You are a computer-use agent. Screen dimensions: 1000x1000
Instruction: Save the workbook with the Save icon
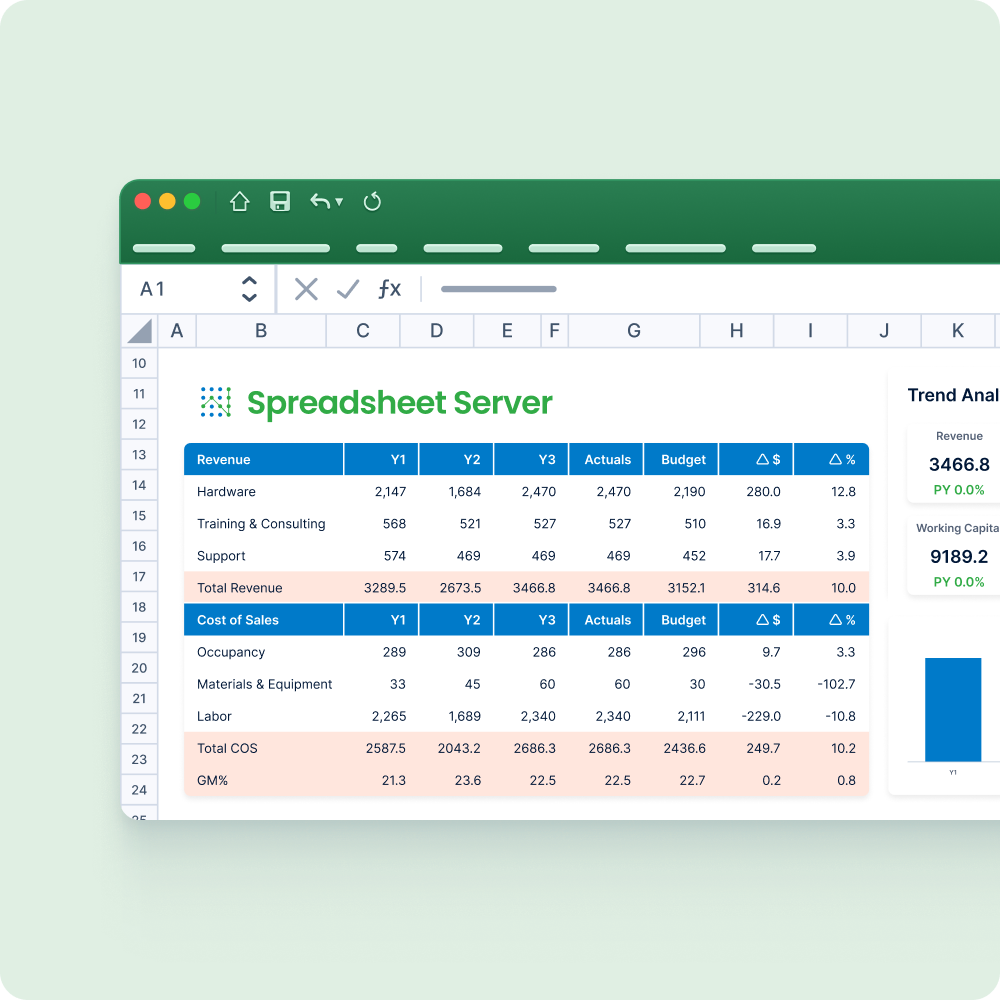click(280, 201)
